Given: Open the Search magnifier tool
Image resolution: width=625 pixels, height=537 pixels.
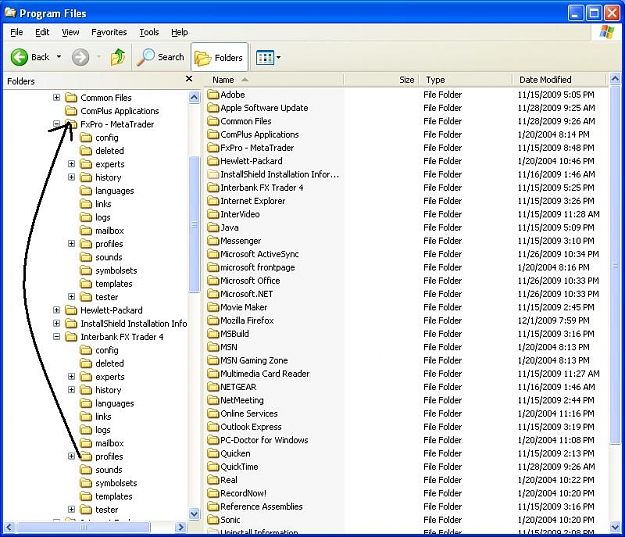Looking at the screenshot, I should tap(161, 57).
